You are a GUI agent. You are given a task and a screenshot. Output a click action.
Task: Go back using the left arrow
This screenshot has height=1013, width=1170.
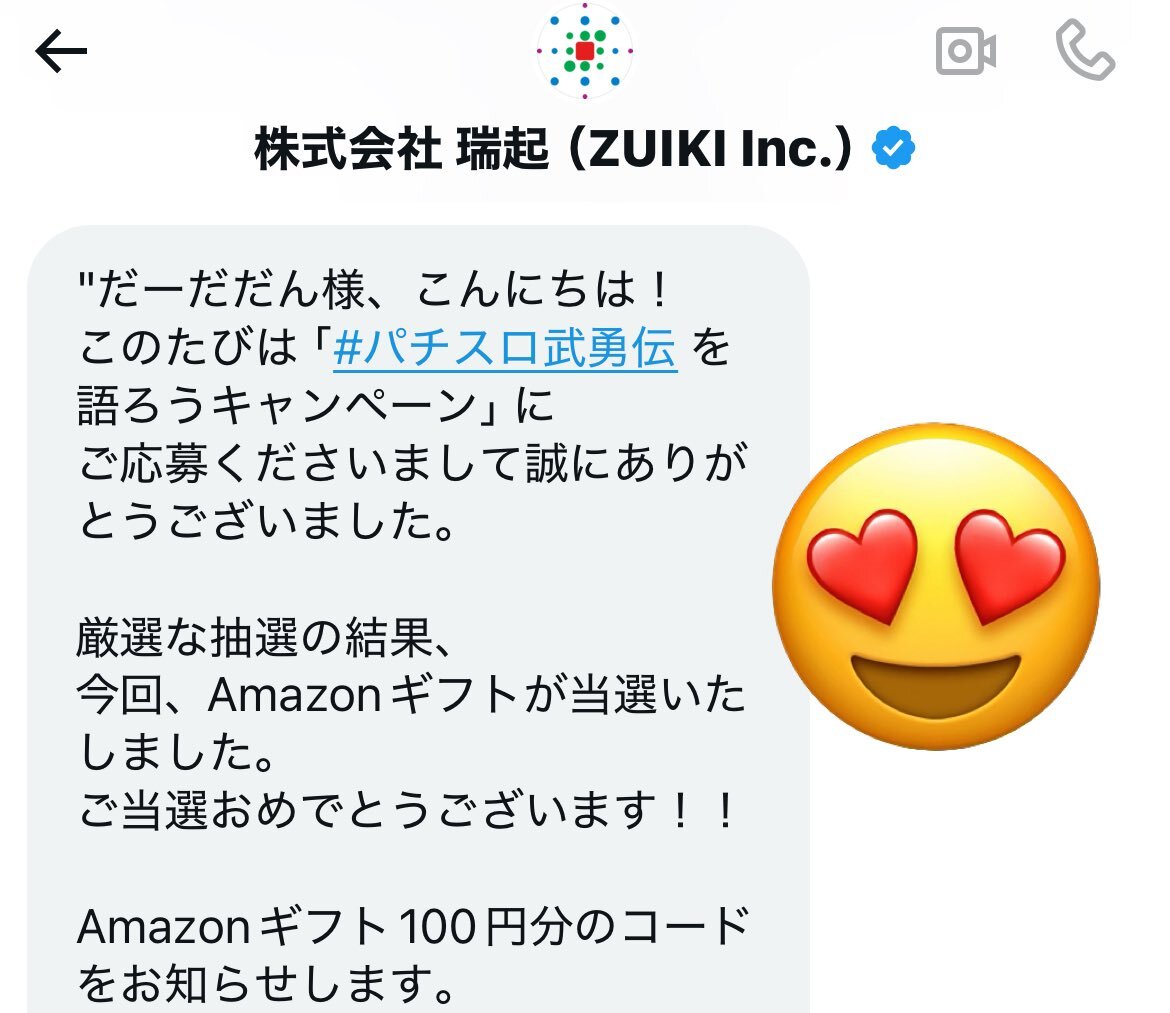click(x=61, y=51)
